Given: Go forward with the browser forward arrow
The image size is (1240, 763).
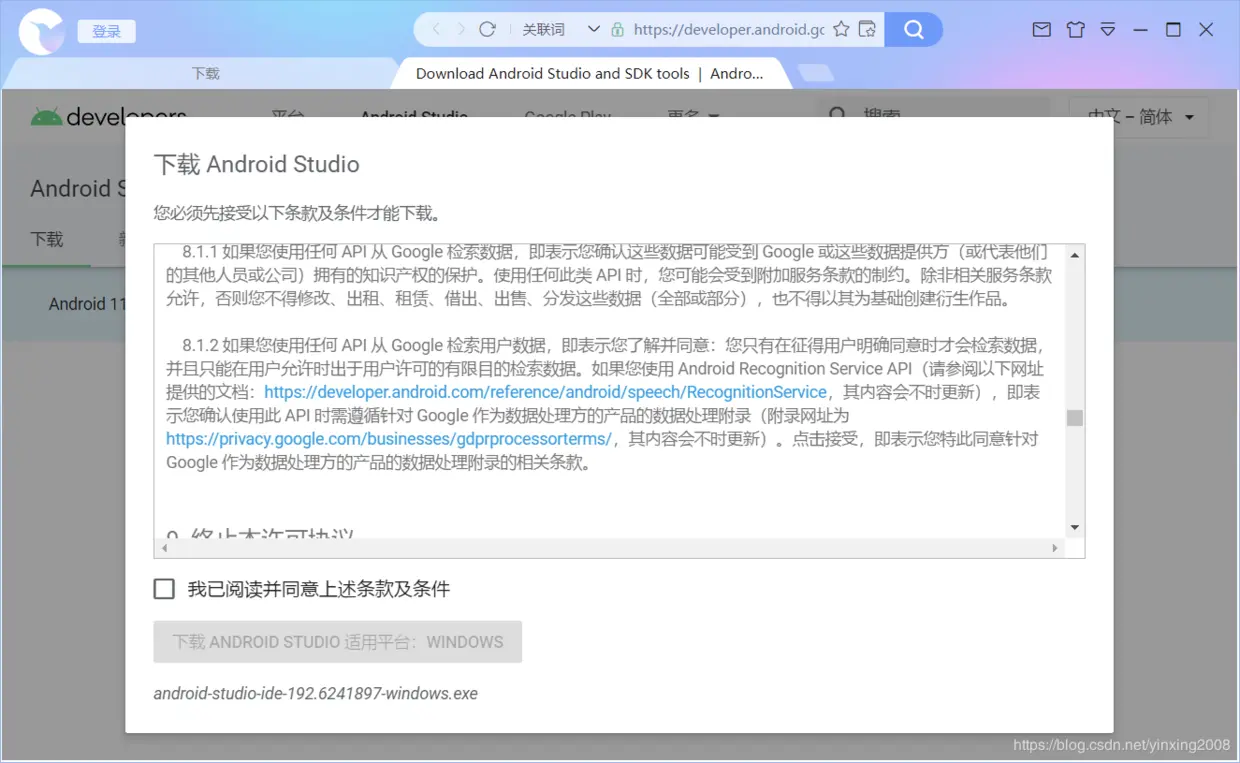Looking at the screenshot, I should pos(461,29).
